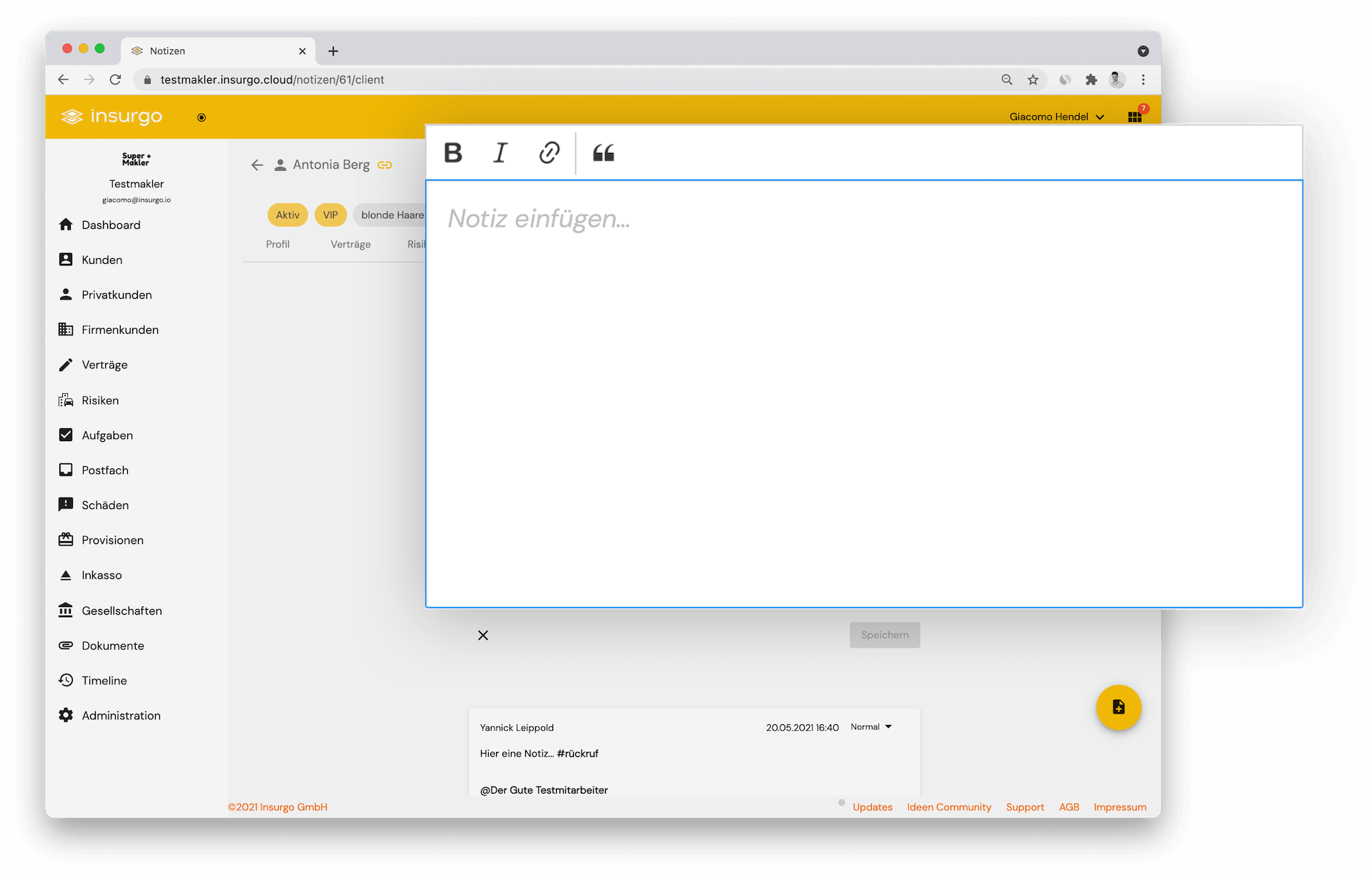The image size is (1372, 878).
Task: Toggle italic formatting in note editor
Action: [x=500, y=152]
